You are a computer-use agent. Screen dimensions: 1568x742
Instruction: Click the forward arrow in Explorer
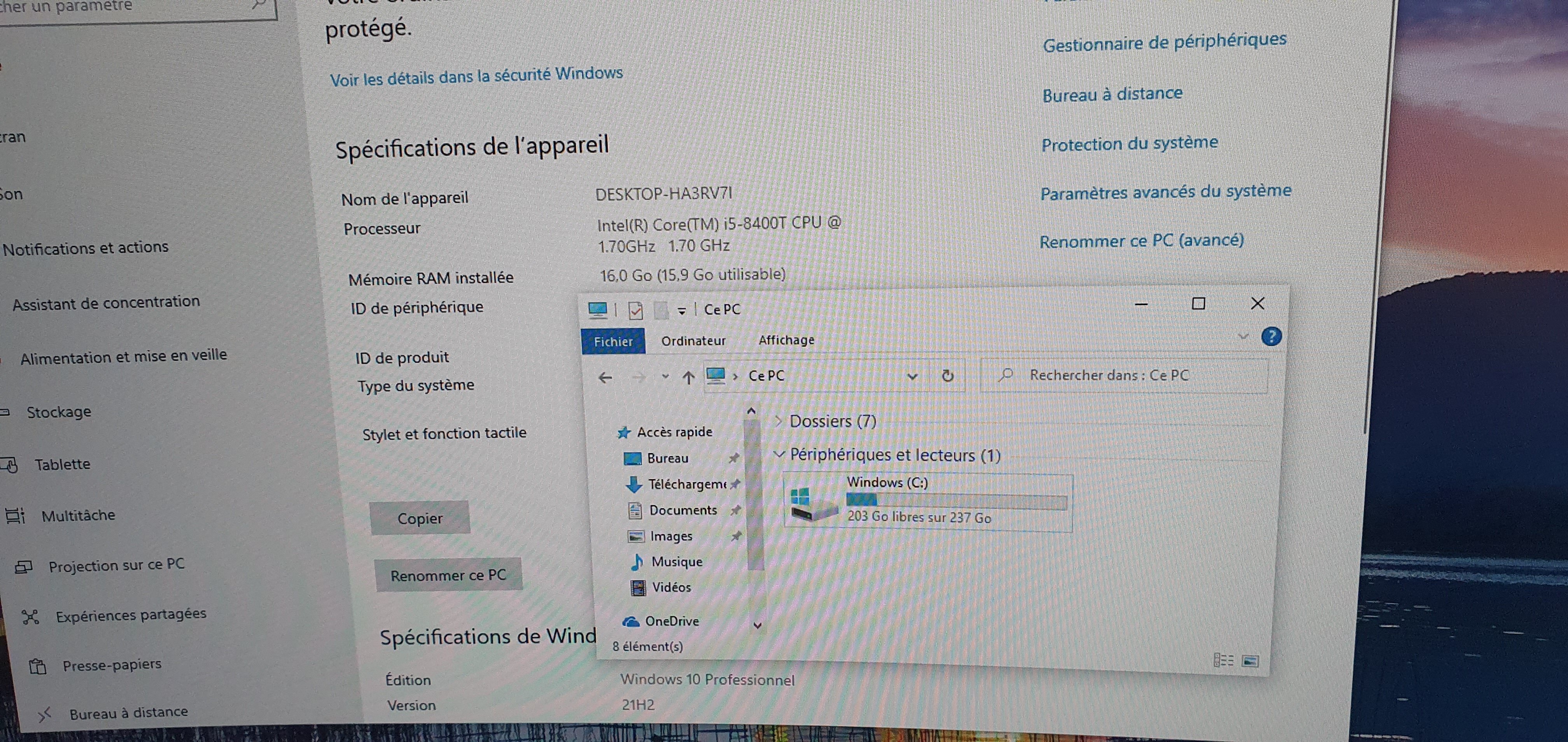tap(639, 378)
